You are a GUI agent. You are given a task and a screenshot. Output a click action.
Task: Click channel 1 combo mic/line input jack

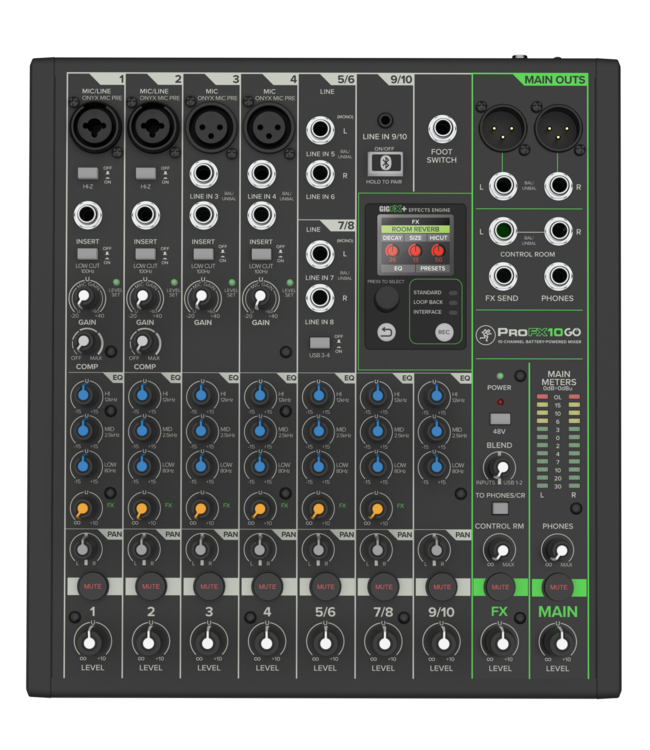[95, 127]
